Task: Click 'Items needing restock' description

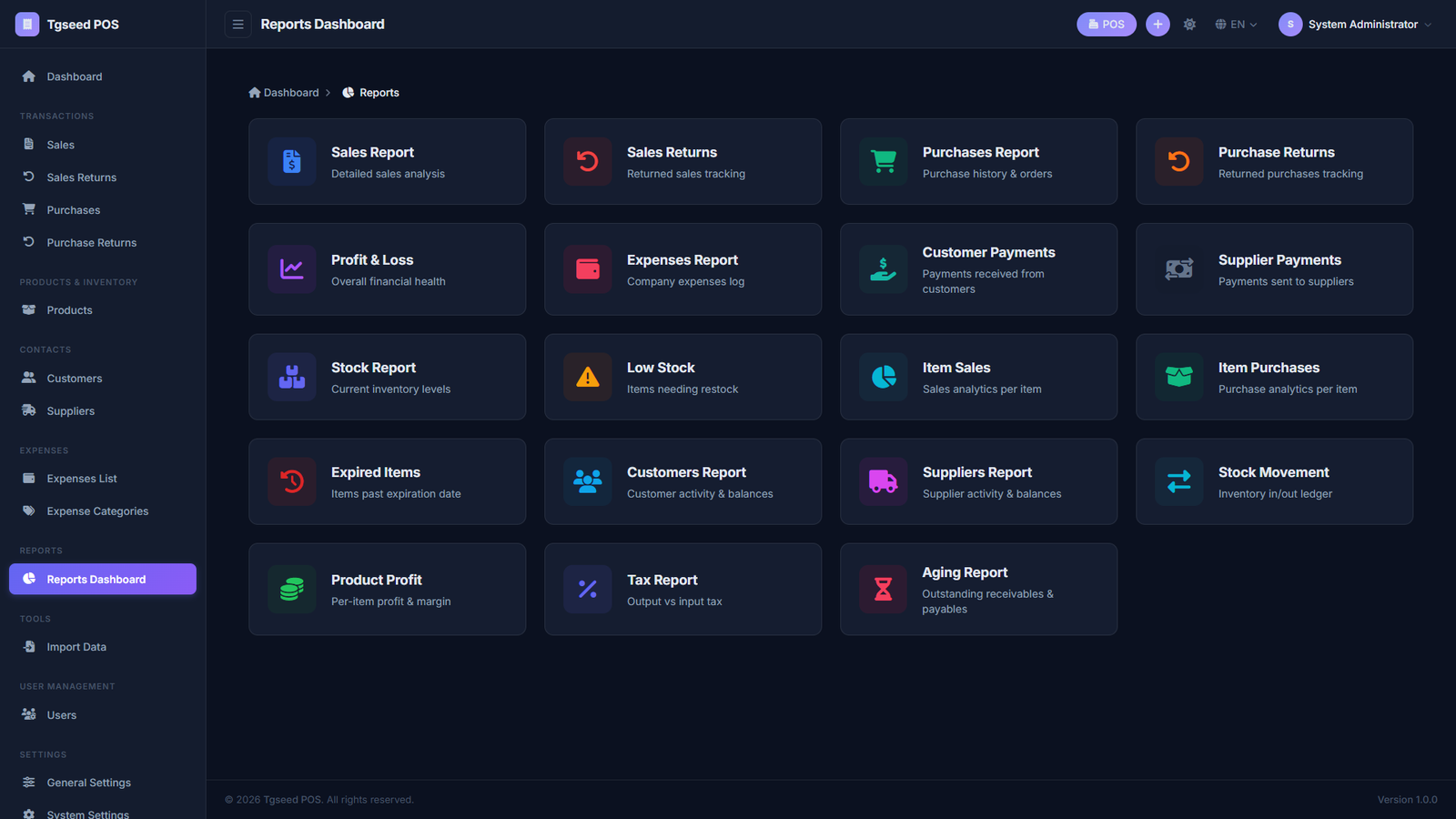Action: coord(682,389)
